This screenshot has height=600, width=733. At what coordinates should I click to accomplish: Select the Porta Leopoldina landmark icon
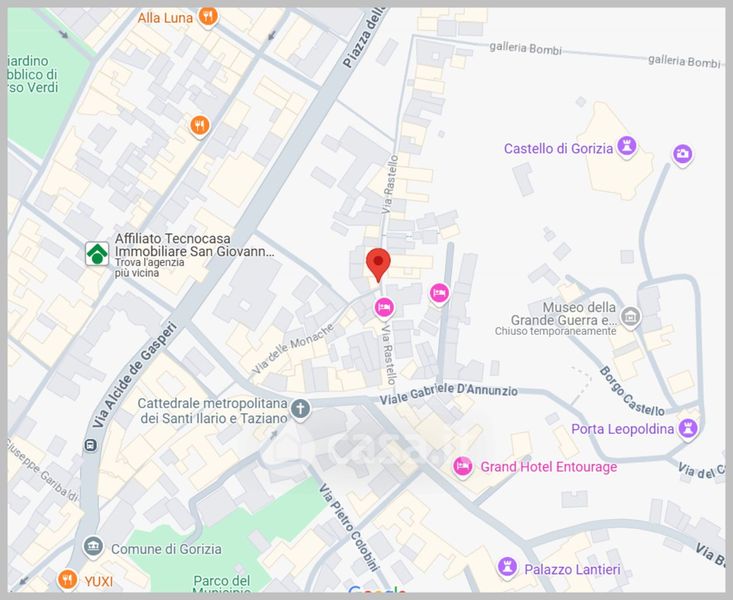pyautogui.click(x=688, y=428)
